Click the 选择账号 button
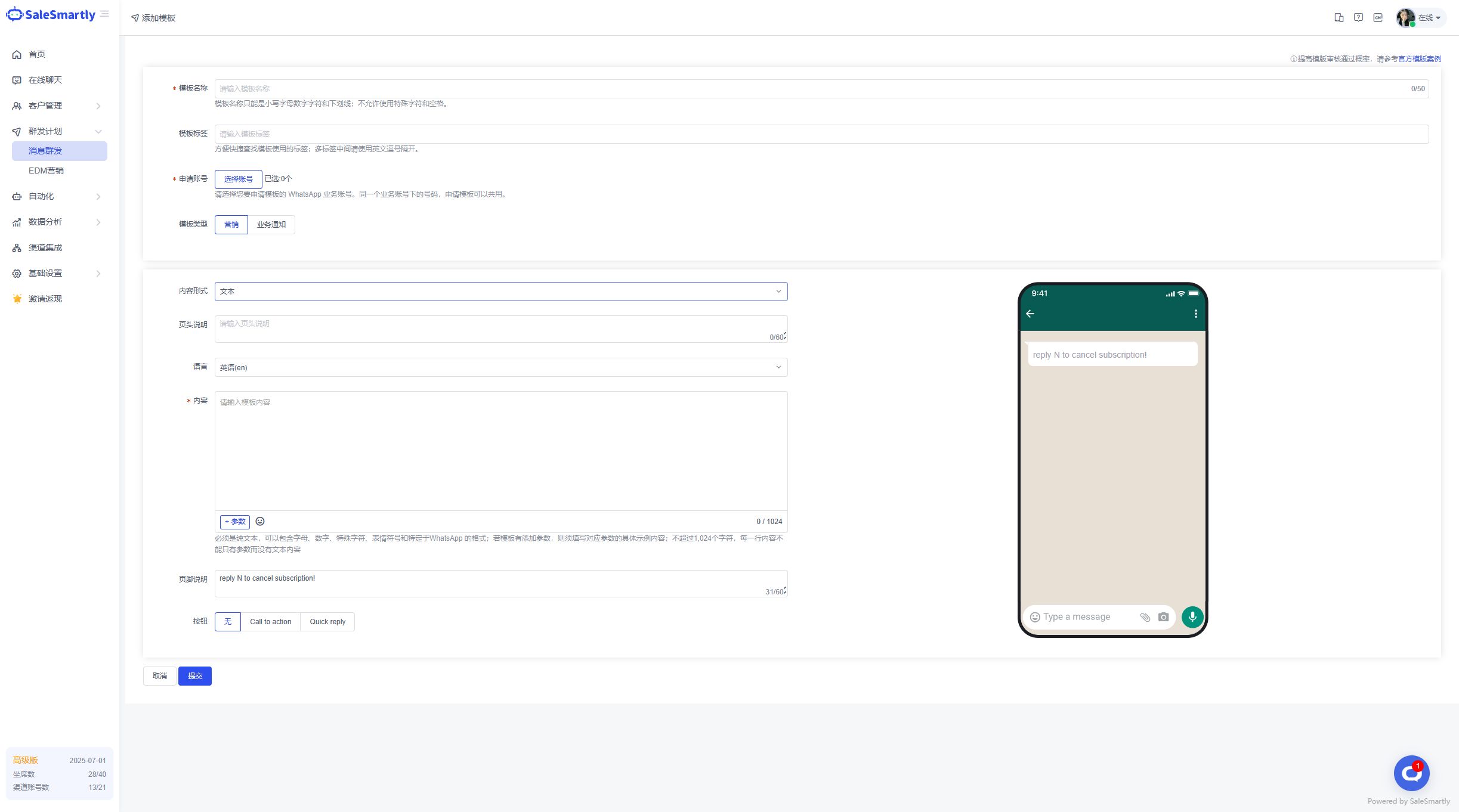This screenshot has height=812, width=1459. point(238,179)
